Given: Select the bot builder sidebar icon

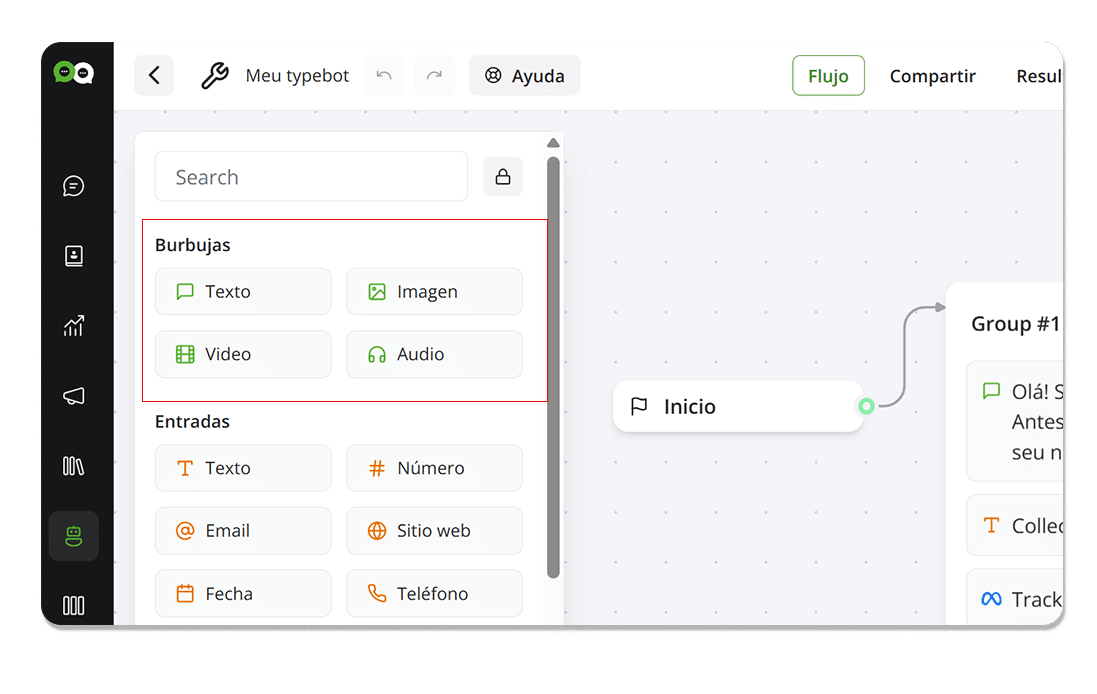Looking at the screenshot, I should pos(73,536).
